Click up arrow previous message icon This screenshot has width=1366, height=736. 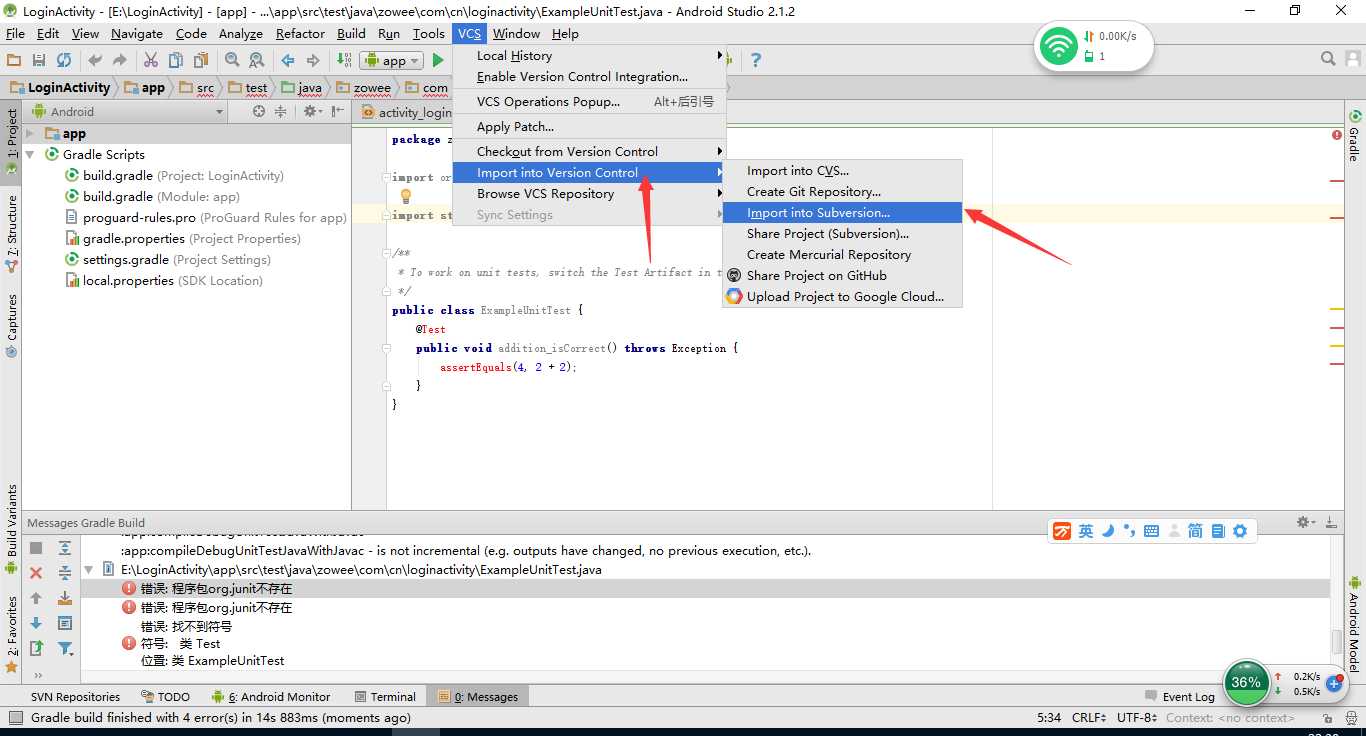point(36,598)
